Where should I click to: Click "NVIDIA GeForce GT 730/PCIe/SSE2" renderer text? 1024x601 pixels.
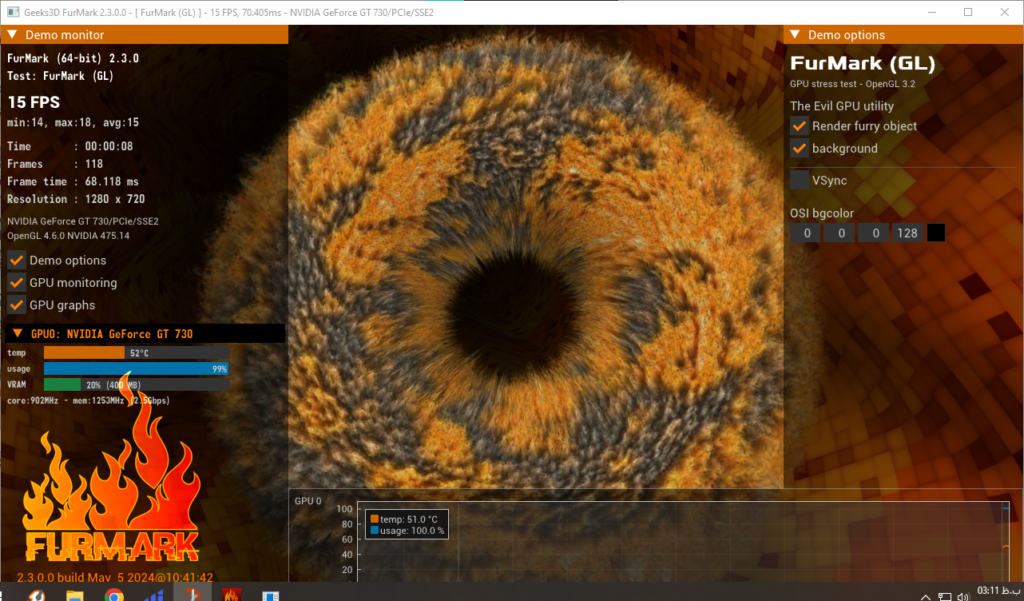click(83, 221)
